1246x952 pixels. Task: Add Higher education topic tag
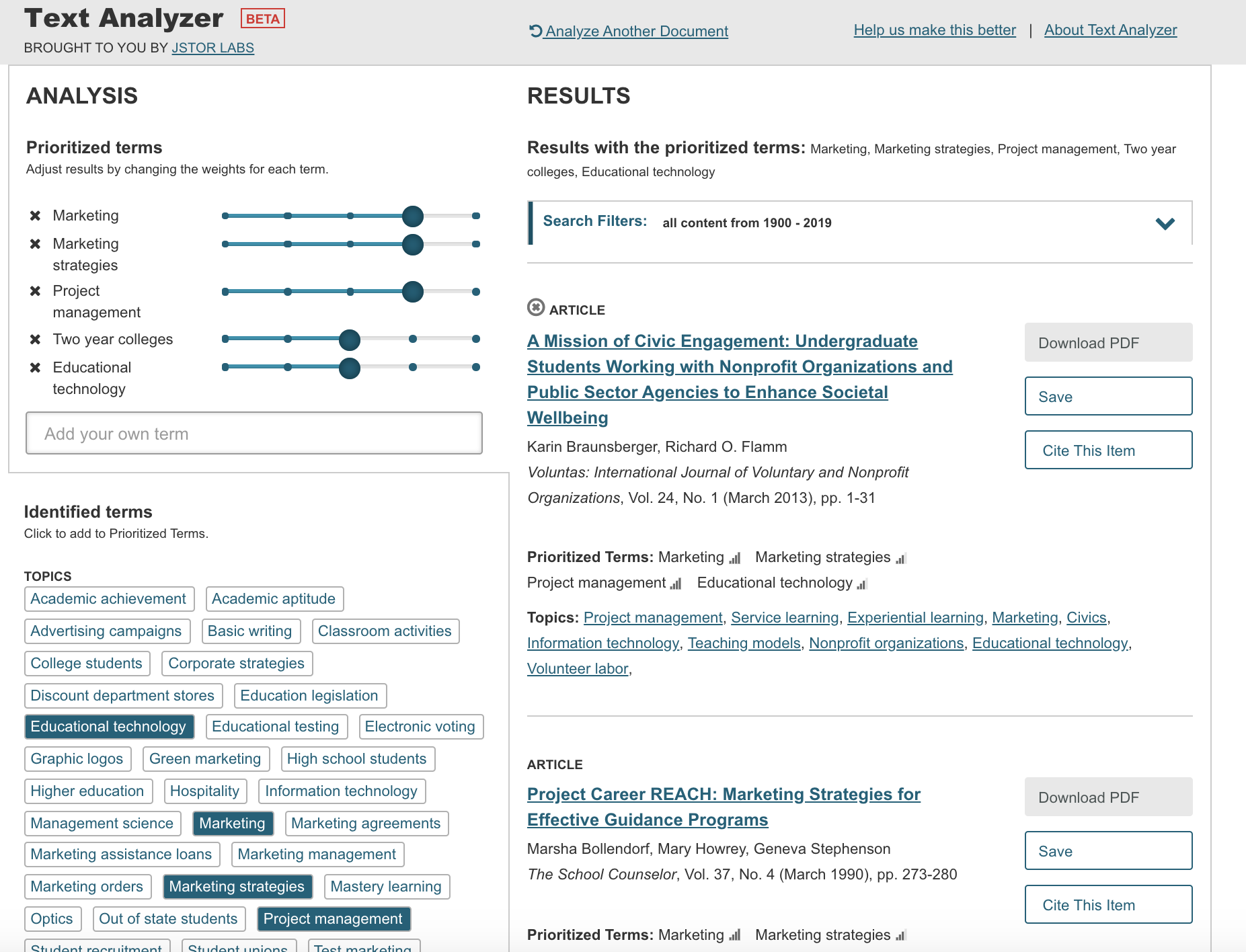click(x=88, y=791)
